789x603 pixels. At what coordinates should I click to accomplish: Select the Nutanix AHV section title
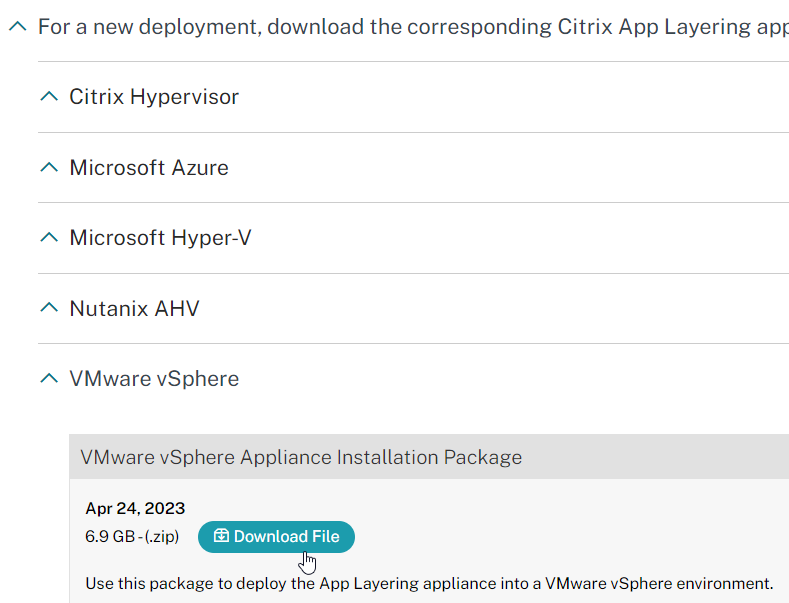[134, 309]
